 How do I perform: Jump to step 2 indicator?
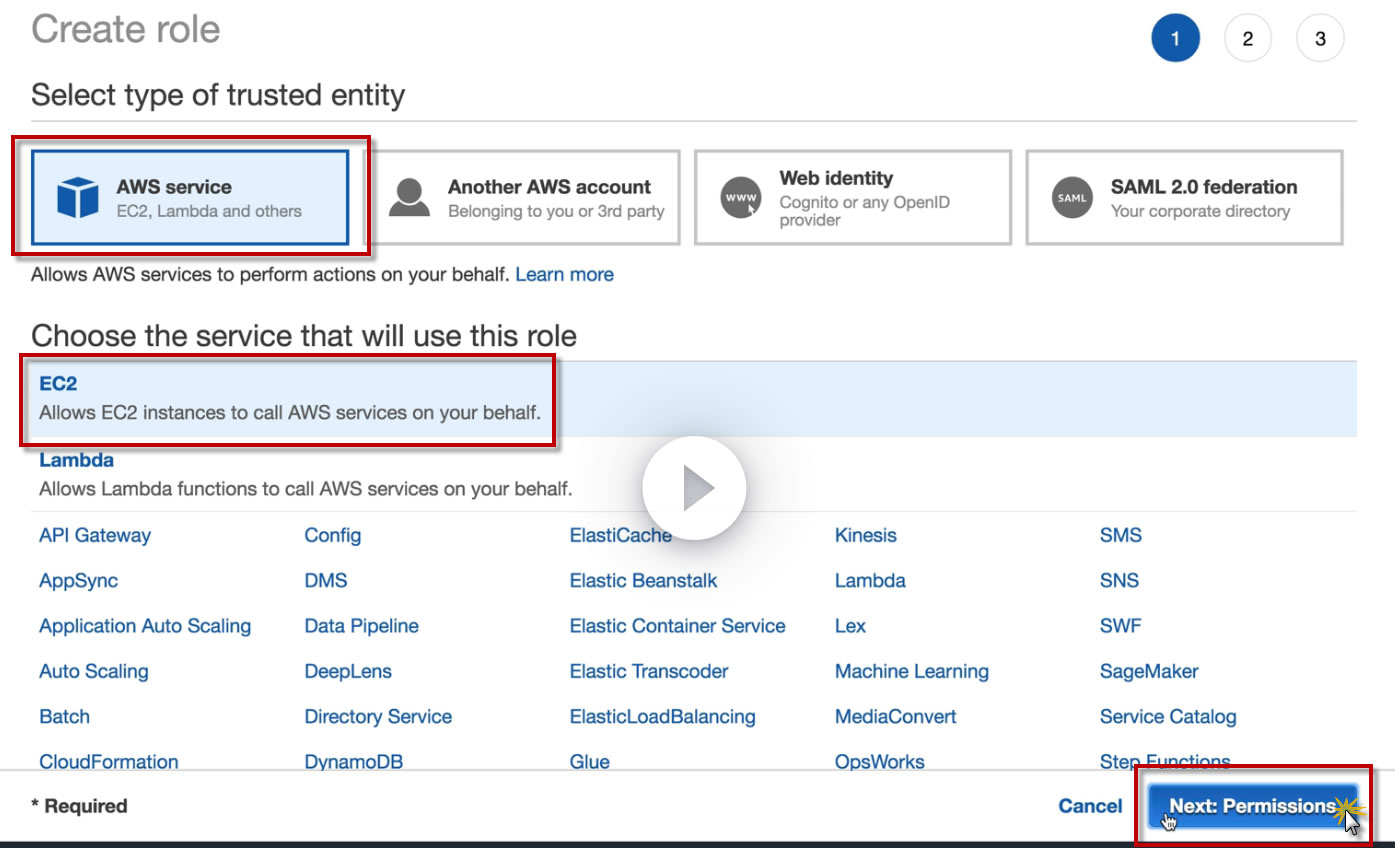(x=1248, y=39)
